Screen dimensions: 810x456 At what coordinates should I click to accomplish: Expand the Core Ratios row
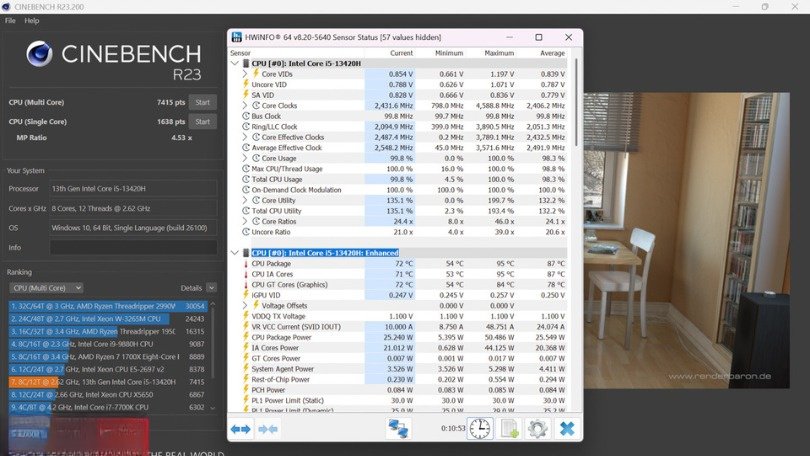[x=245, y=221]
